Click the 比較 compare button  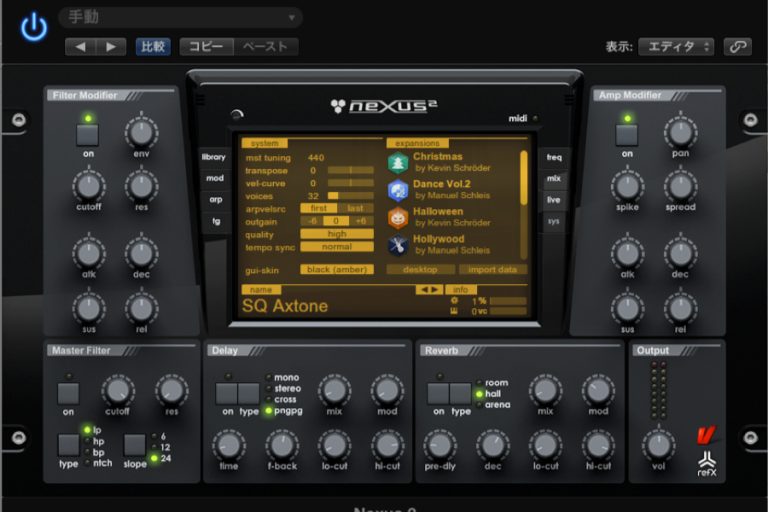153,47
